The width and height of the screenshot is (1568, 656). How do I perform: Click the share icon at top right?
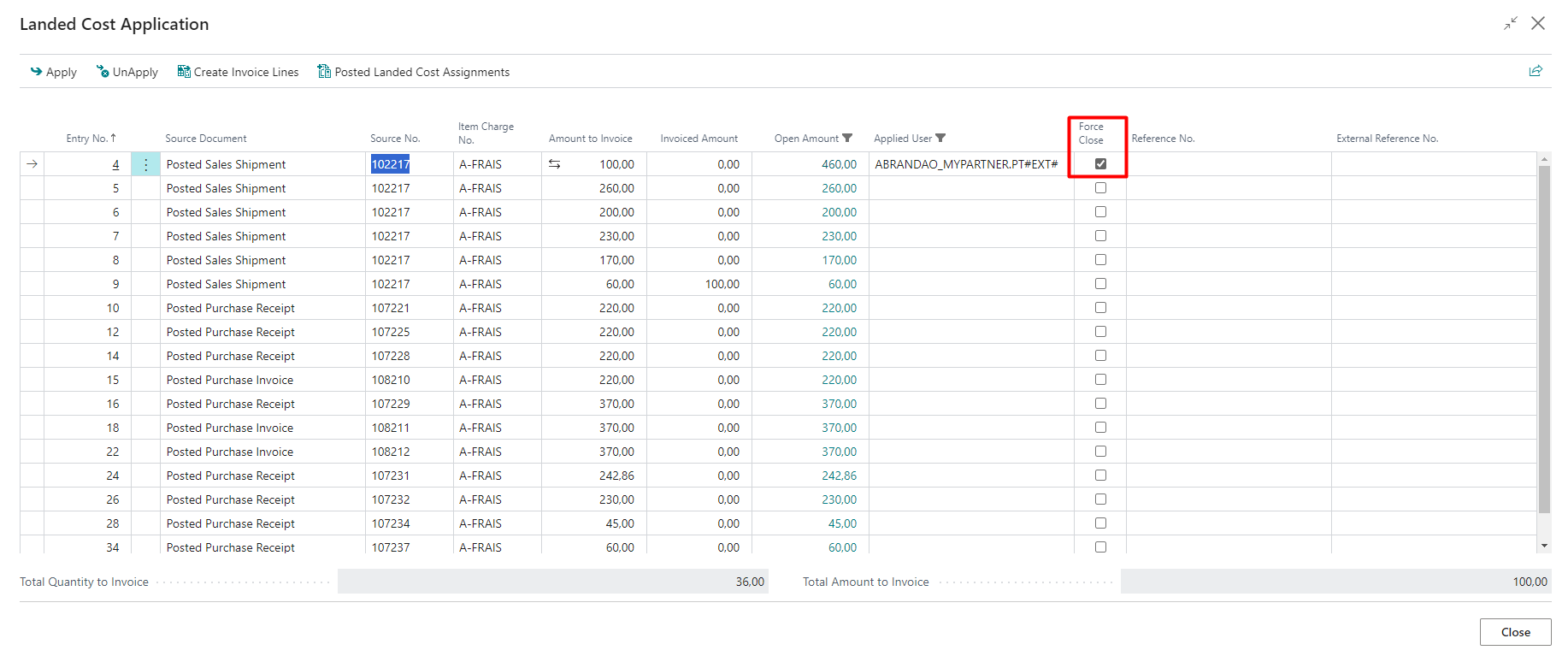click(x=1536, y=71)
